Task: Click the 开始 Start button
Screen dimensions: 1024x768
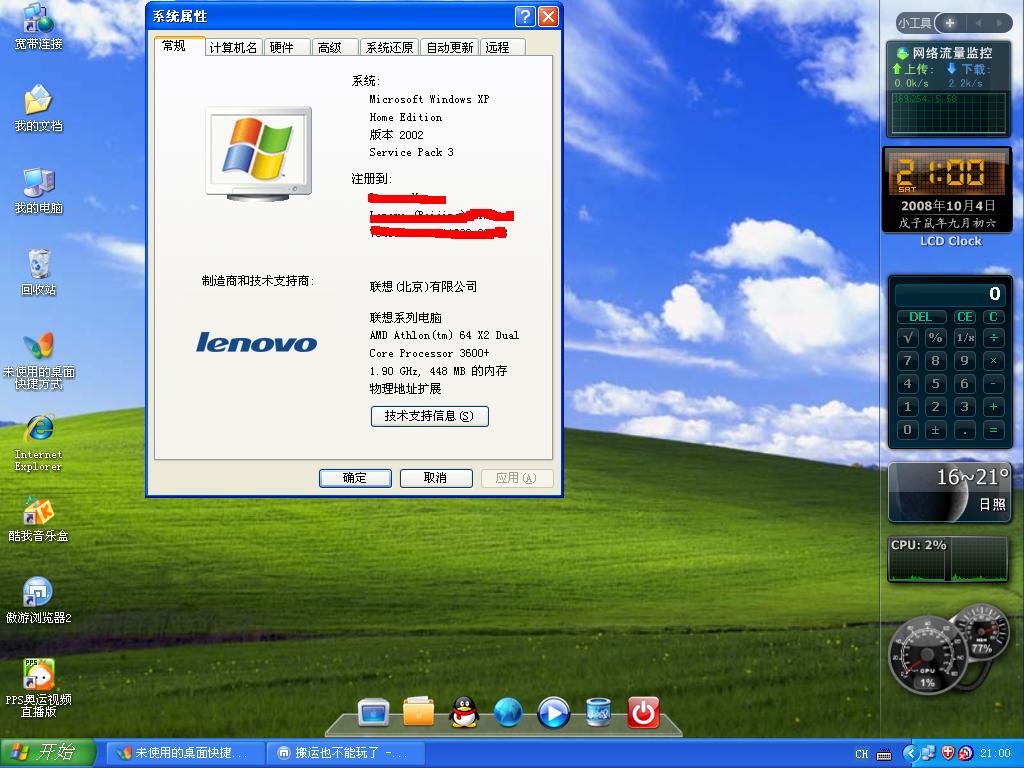Action: click(47, 753)
